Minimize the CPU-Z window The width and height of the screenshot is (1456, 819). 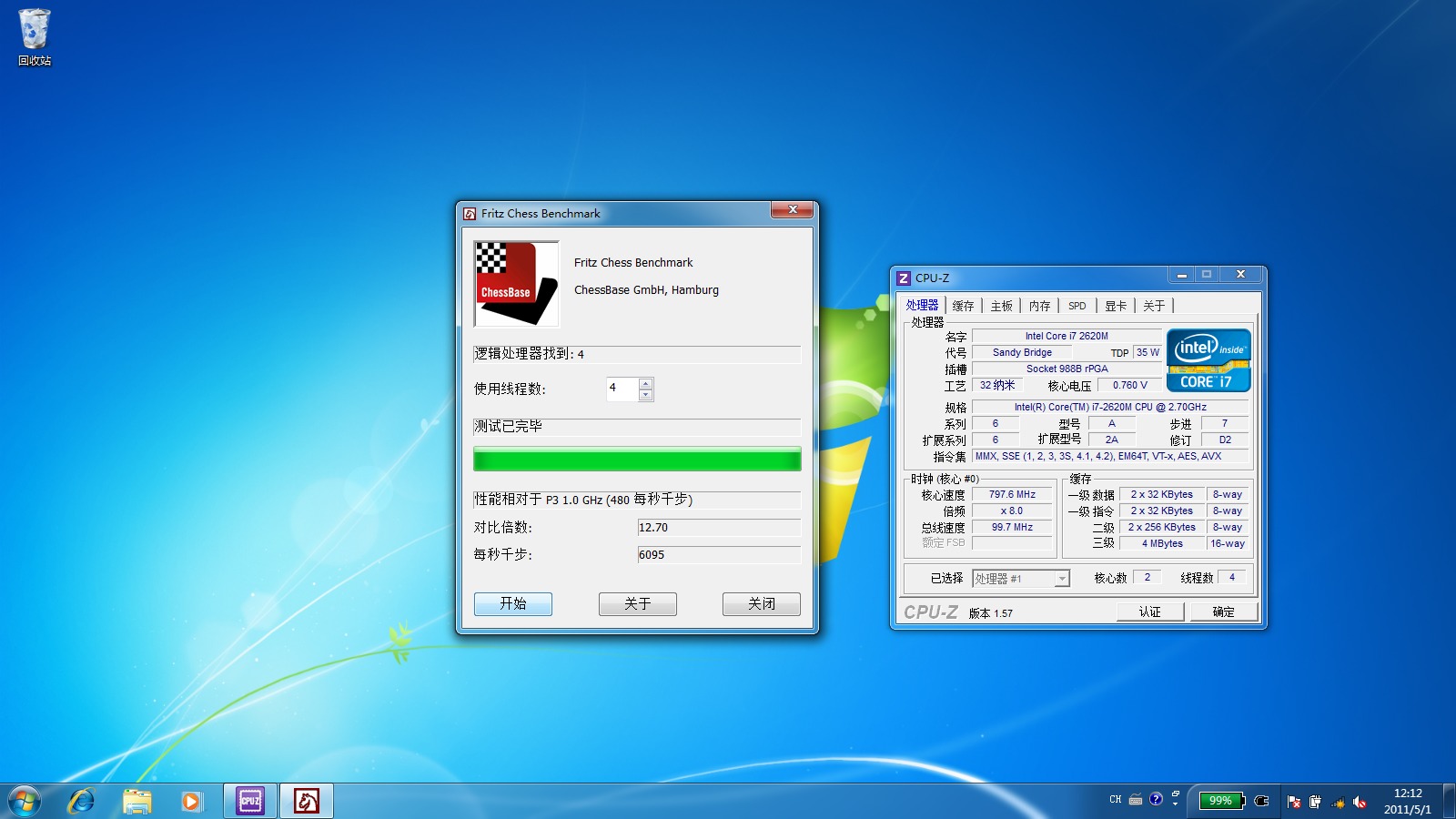[x=1181, y=275]
